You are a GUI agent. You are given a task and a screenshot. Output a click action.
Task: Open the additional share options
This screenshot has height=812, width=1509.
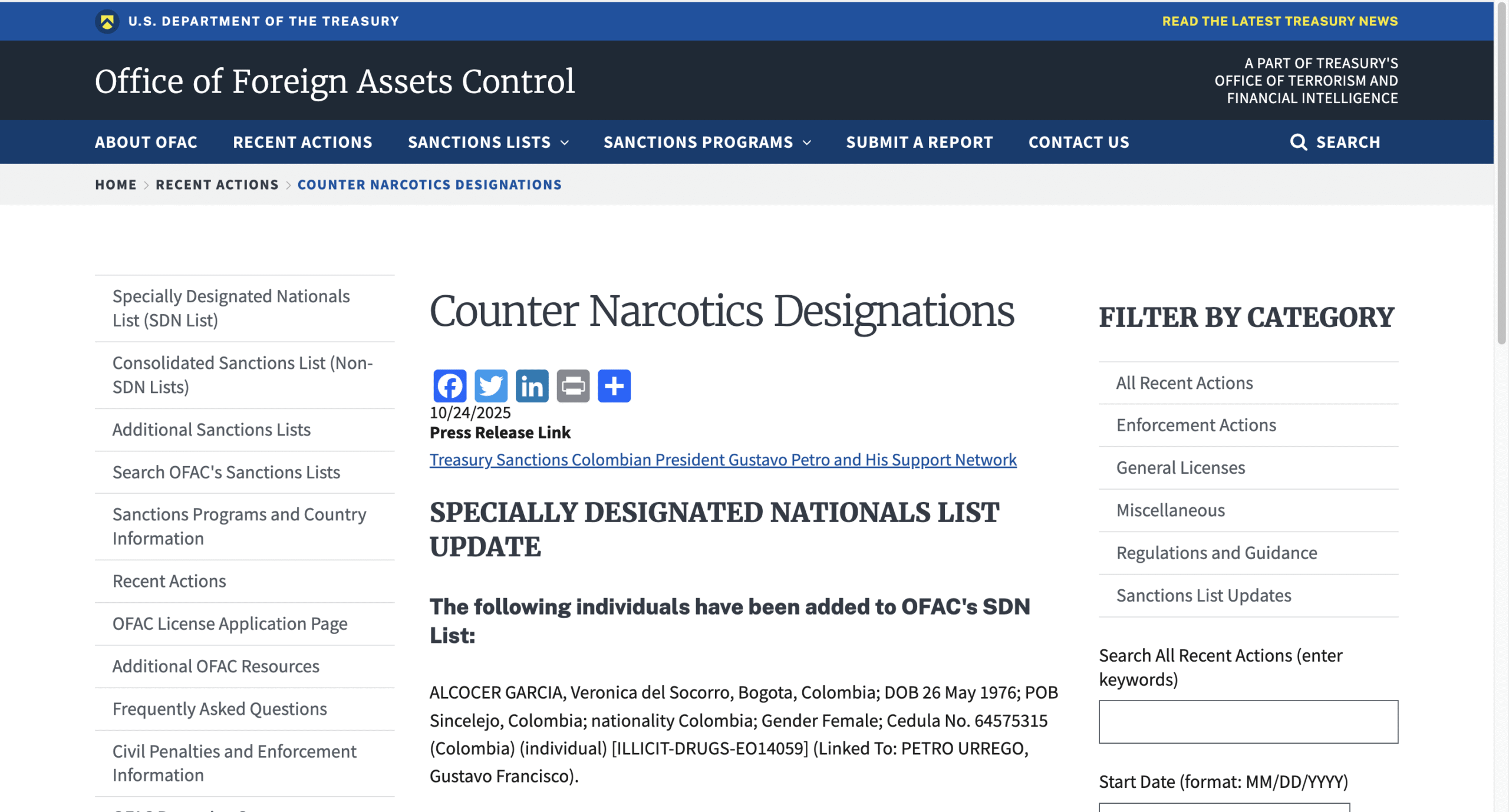tap(614, 386)
